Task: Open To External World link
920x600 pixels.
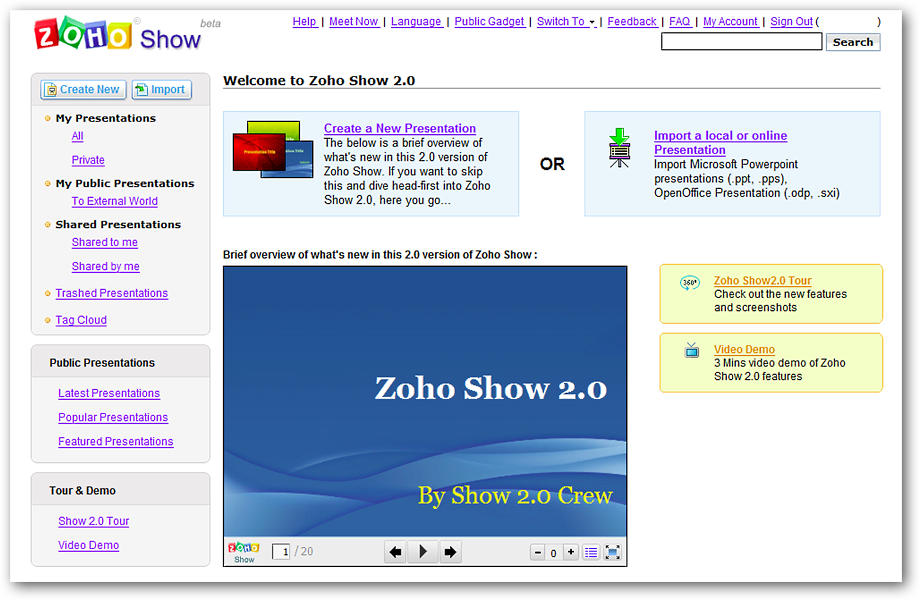Action: point(114,201)
